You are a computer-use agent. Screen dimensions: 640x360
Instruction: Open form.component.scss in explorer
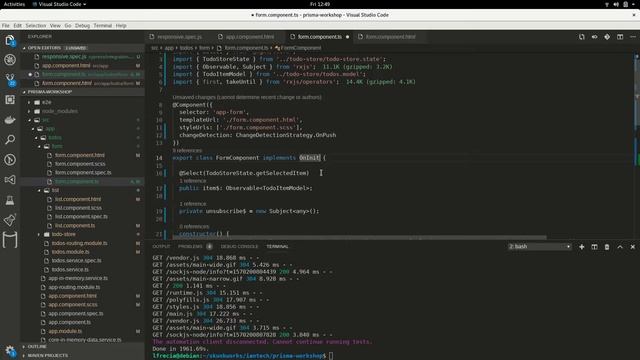tap(80, 164)
